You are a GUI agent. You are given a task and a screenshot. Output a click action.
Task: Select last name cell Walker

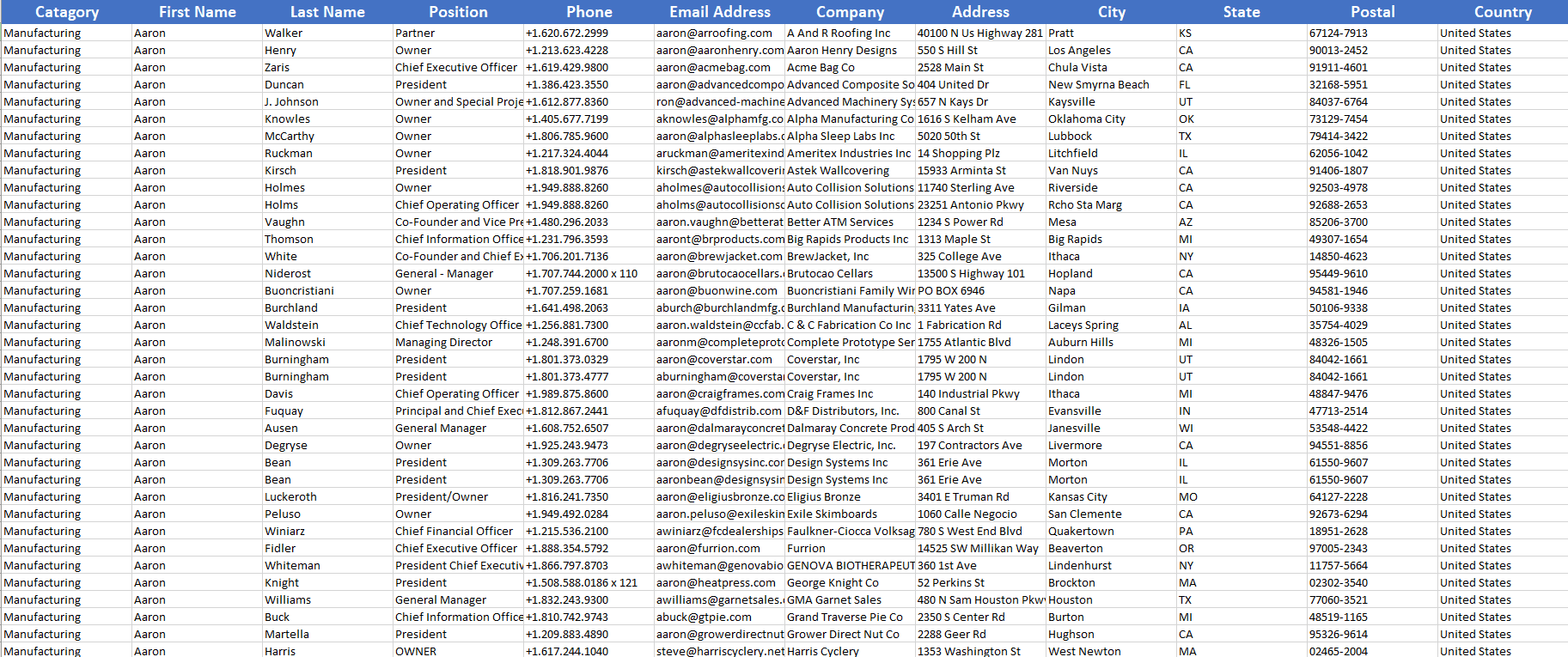point(327,33)
